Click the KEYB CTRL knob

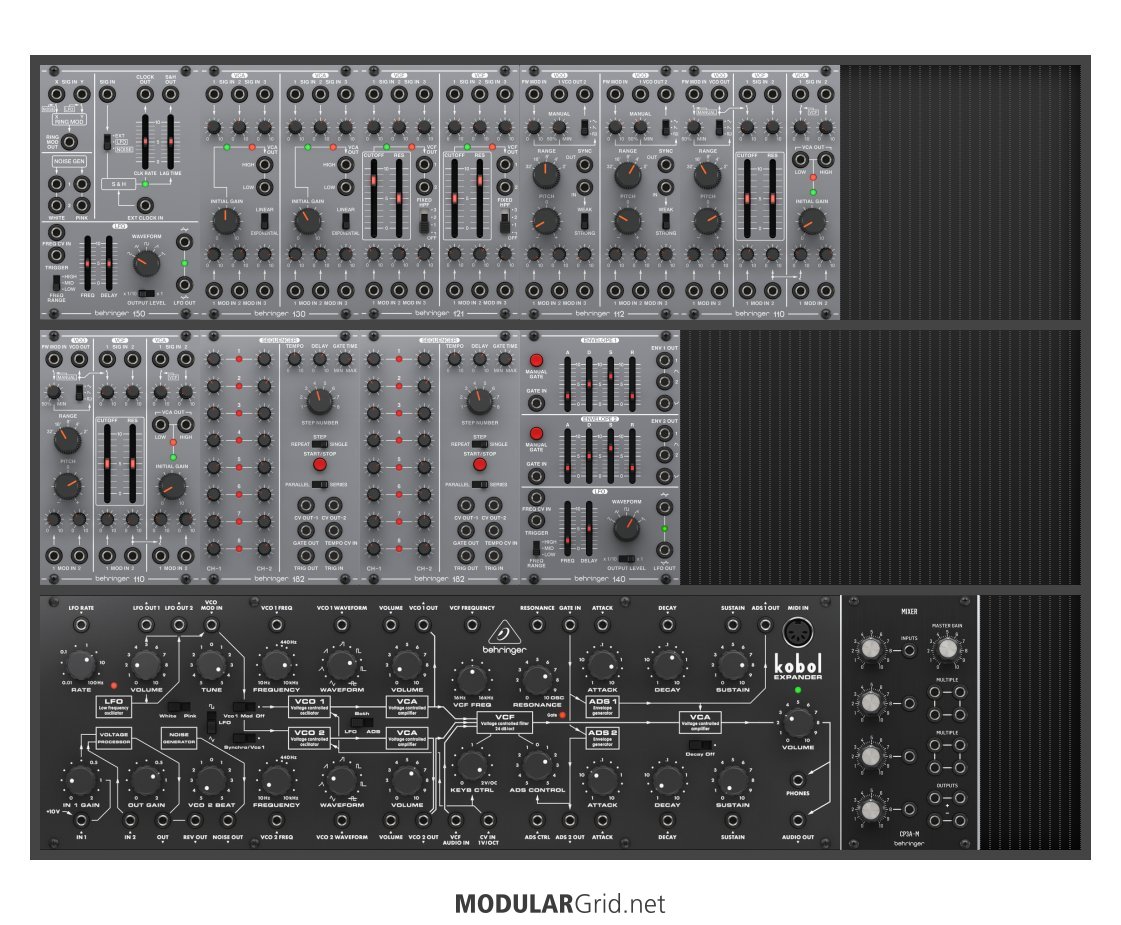(x=472, y=765)
